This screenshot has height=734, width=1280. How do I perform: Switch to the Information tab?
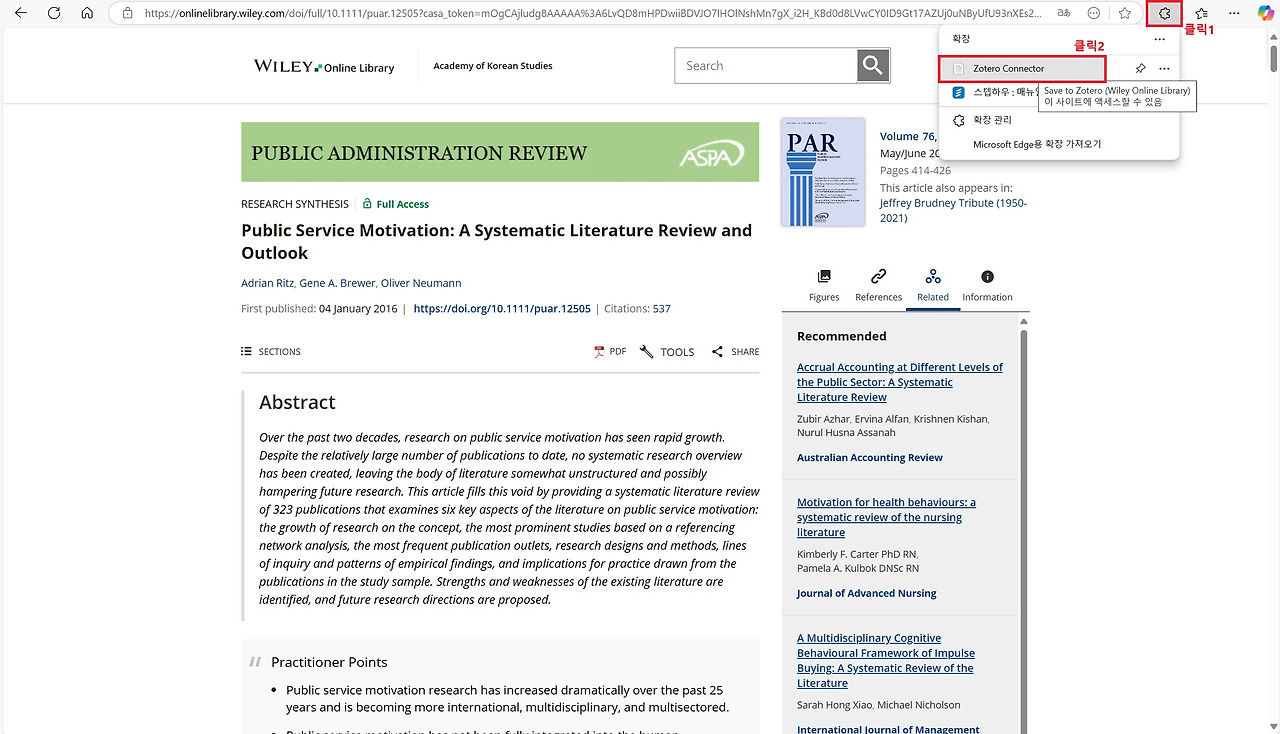[x=987, y=285]
